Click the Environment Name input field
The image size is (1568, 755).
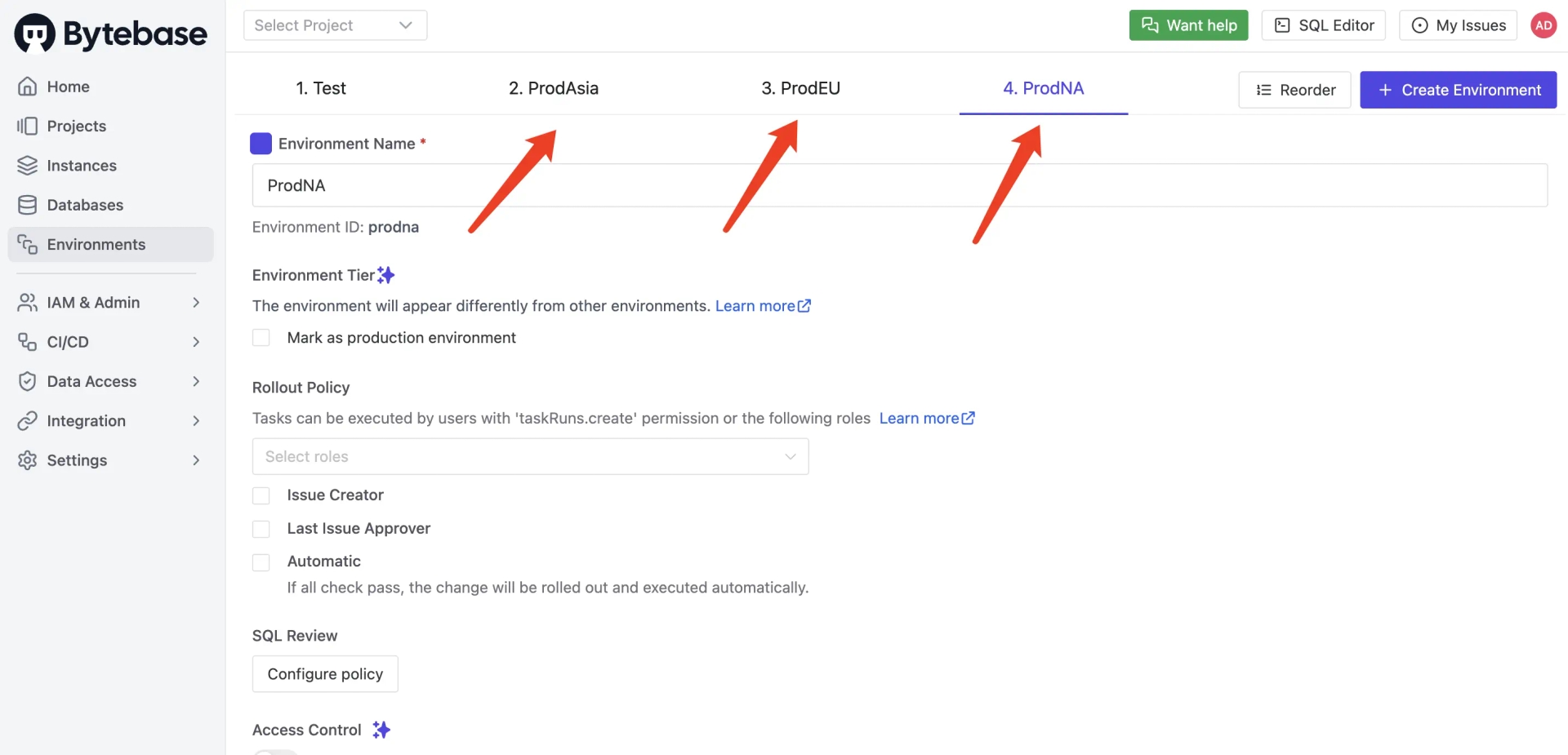click(x=899, y=185)
